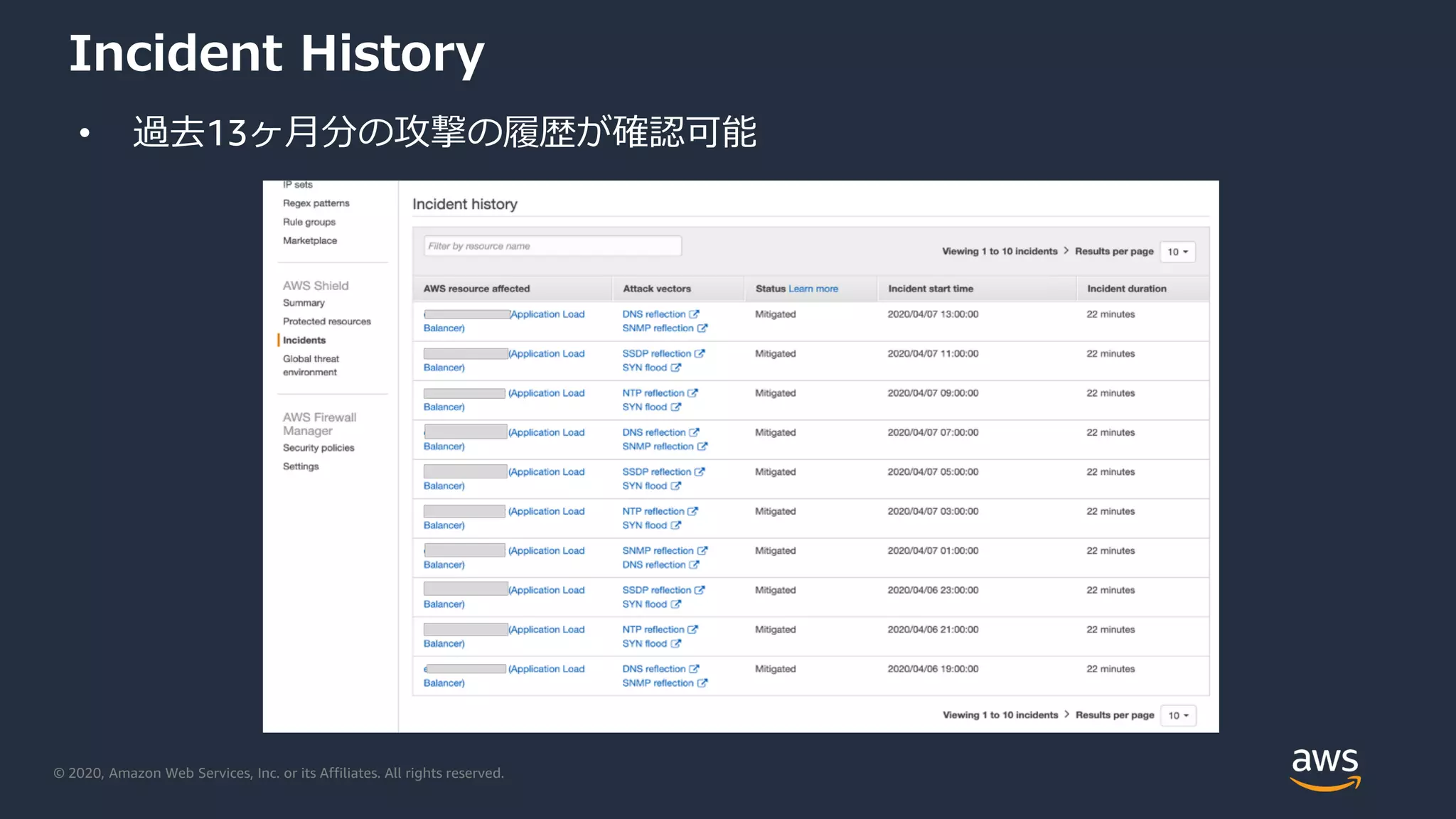Open SSDP reflection link in 11:00:00 incident row
The image size is (1456, 819).
(657, 353)
